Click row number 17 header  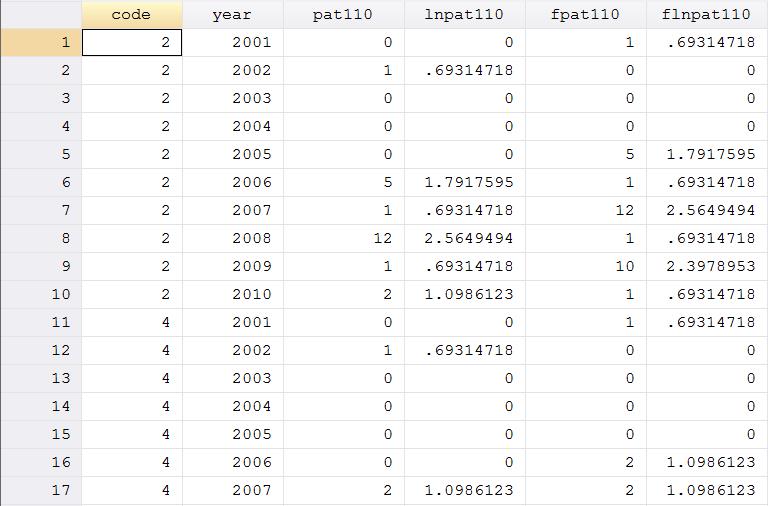tap(40, 491)
